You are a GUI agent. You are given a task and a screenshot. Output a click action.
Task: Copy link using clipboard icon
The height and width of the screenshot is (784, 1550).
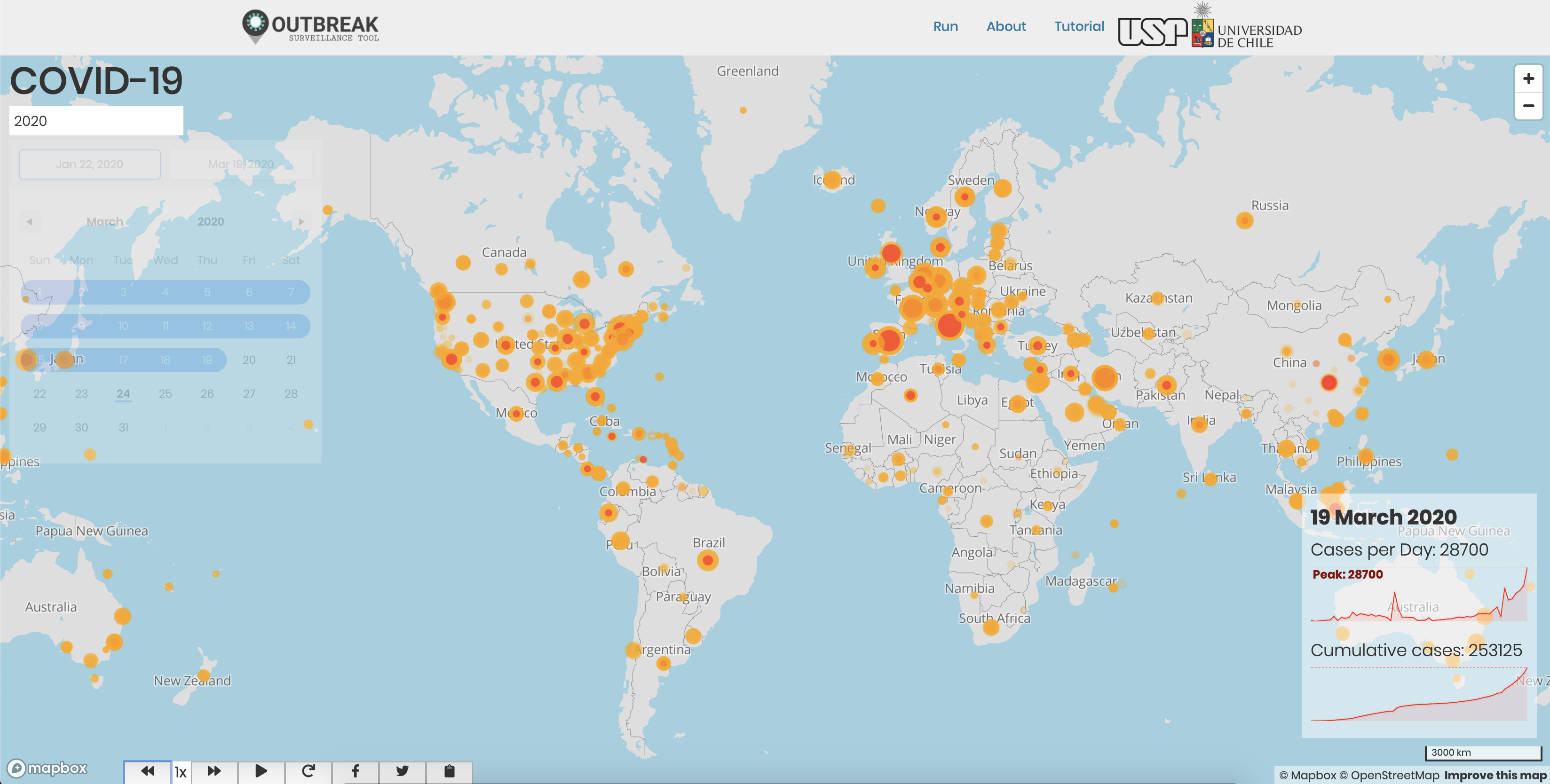pyautogui.click(x=449, y=771)
